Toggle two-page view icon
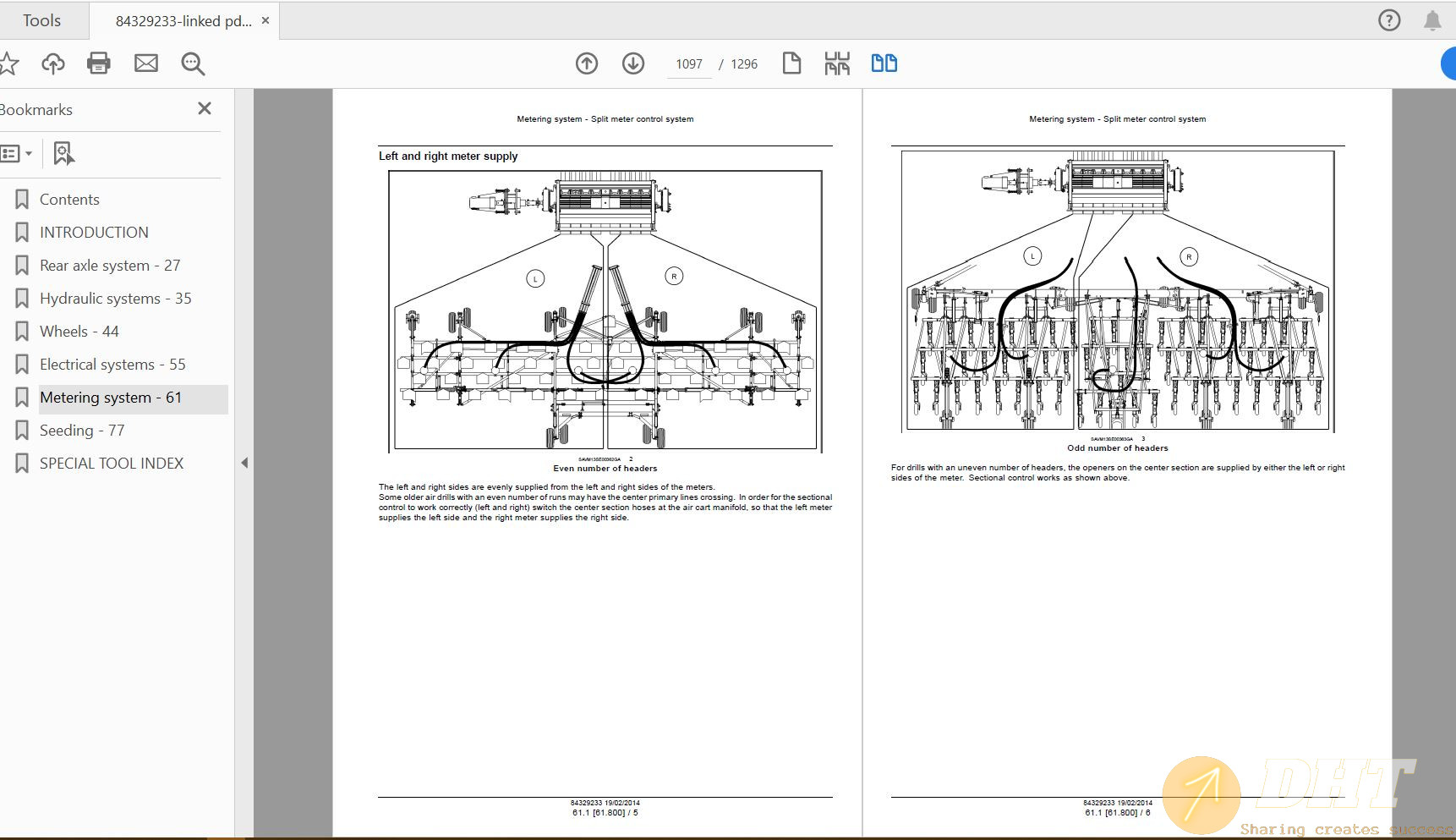The height and width of the screenshot is (840, 1456). (884, 63)
